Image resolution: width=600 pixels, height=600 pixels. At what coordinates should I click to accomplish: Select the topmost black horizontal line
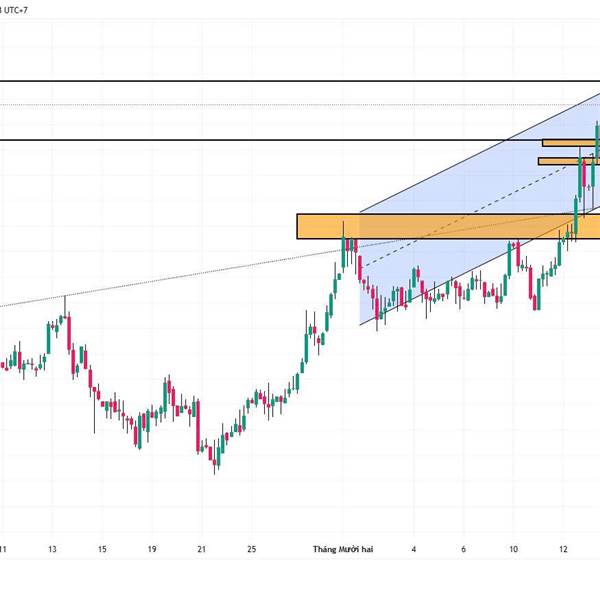click(300, 81)
